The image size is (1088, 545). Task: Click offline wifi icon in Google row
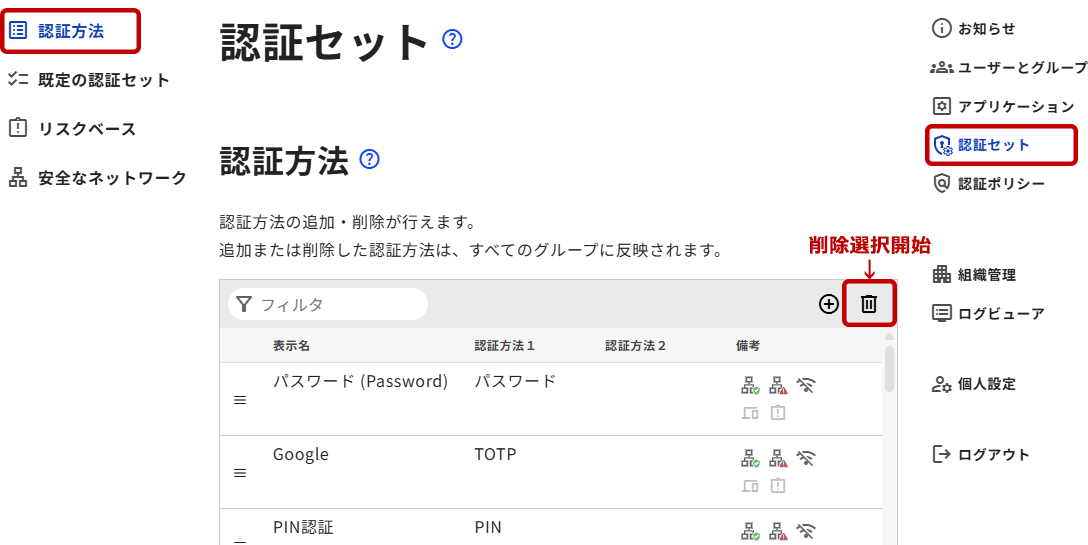[806, 458]
